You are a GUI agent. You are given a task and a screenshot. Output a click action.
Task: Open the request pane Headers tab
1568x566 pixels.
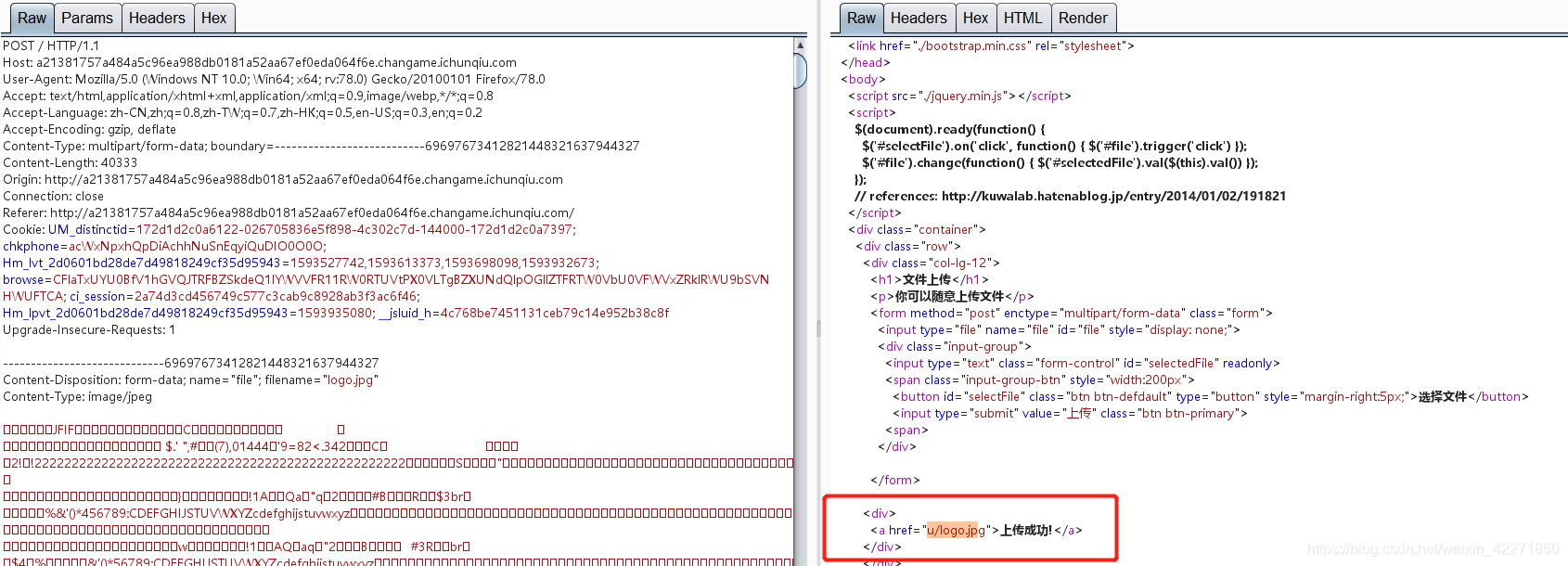[x=157, y=18]
